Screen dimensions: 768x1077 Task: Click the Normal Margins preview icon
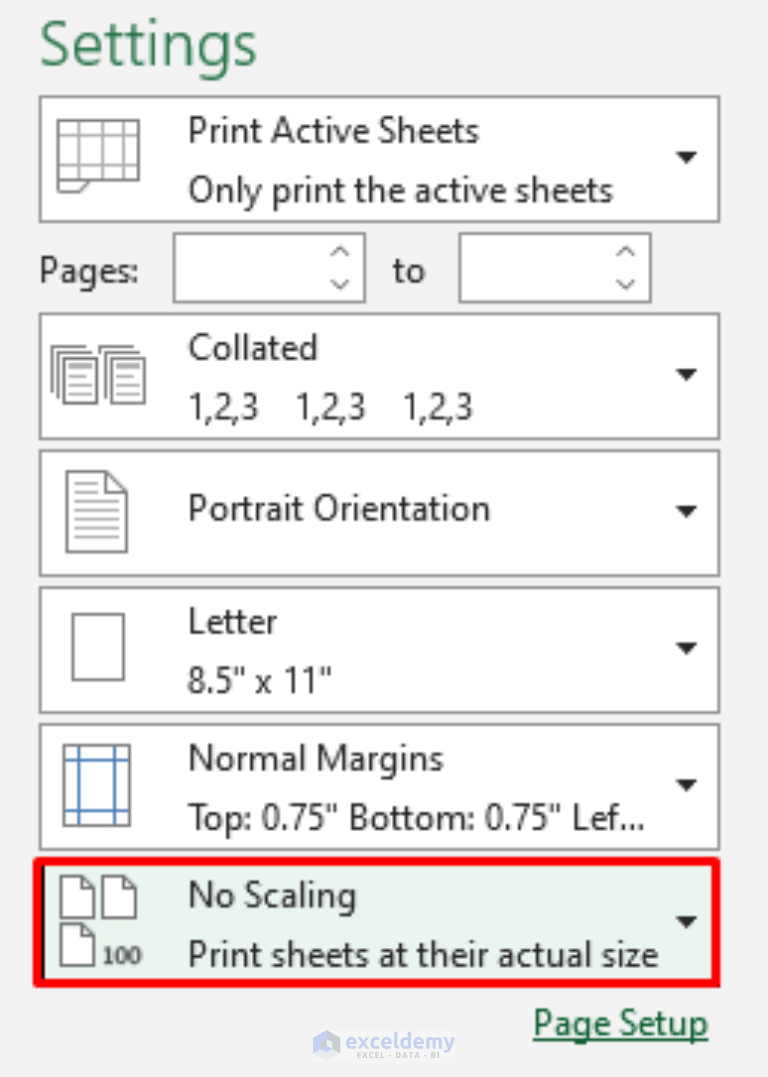(x=97, y=785)
